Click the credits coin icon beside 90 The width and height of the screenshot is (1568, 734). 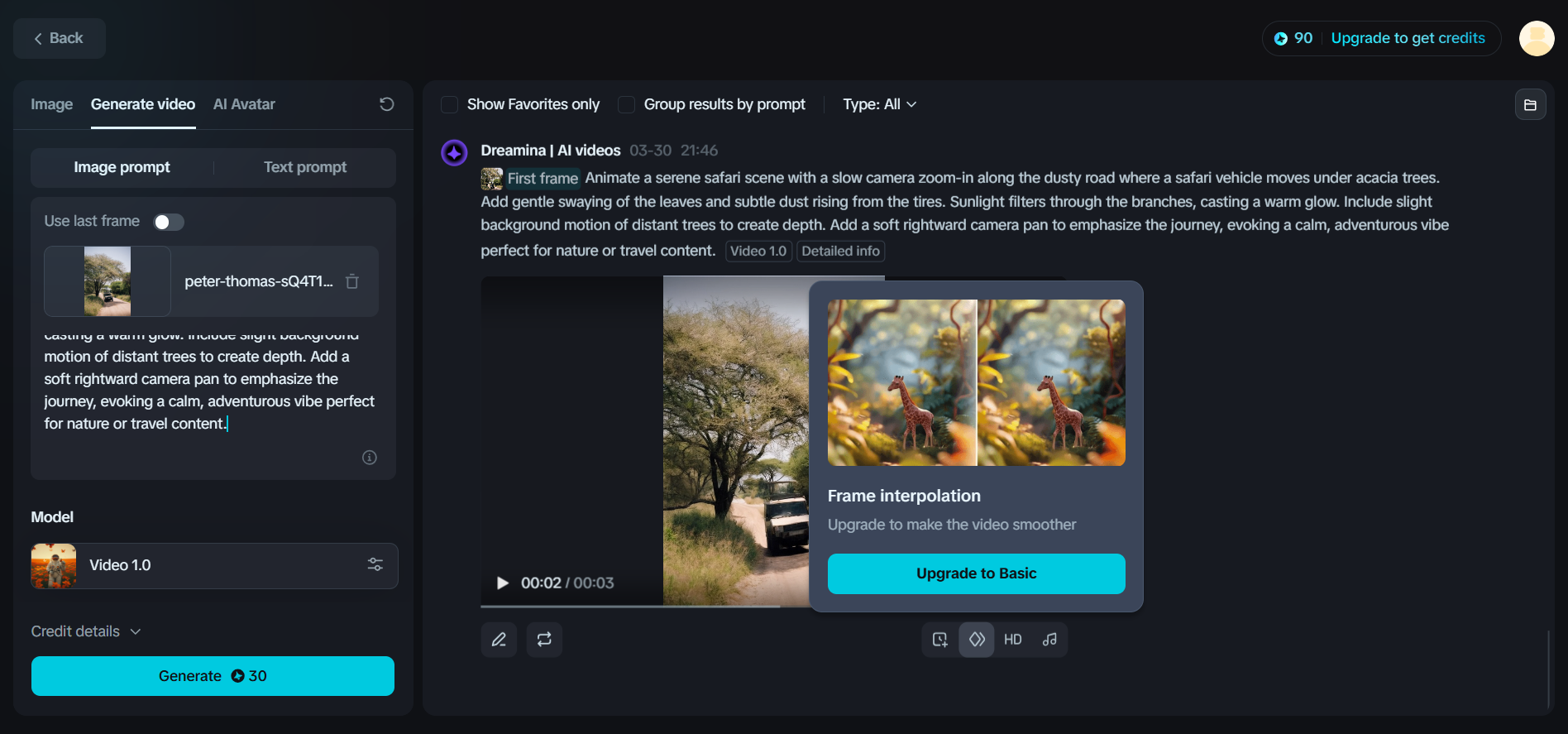tap(1281, 39)
